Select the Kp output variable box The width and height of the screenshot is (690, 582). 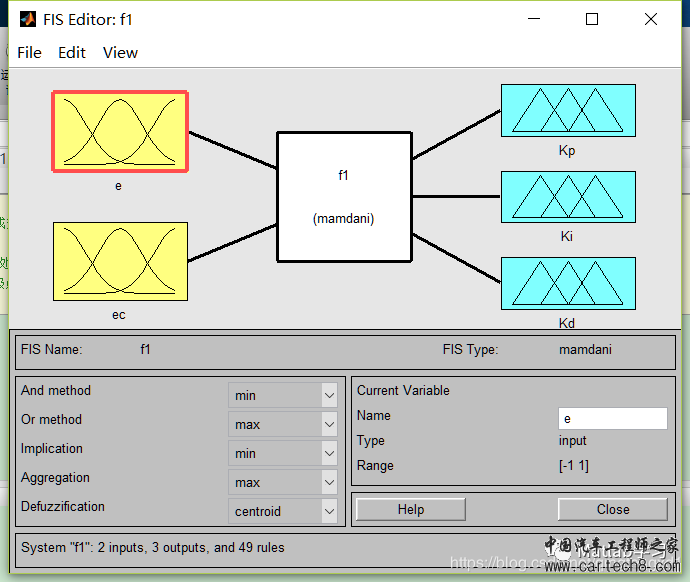[568, 110]
